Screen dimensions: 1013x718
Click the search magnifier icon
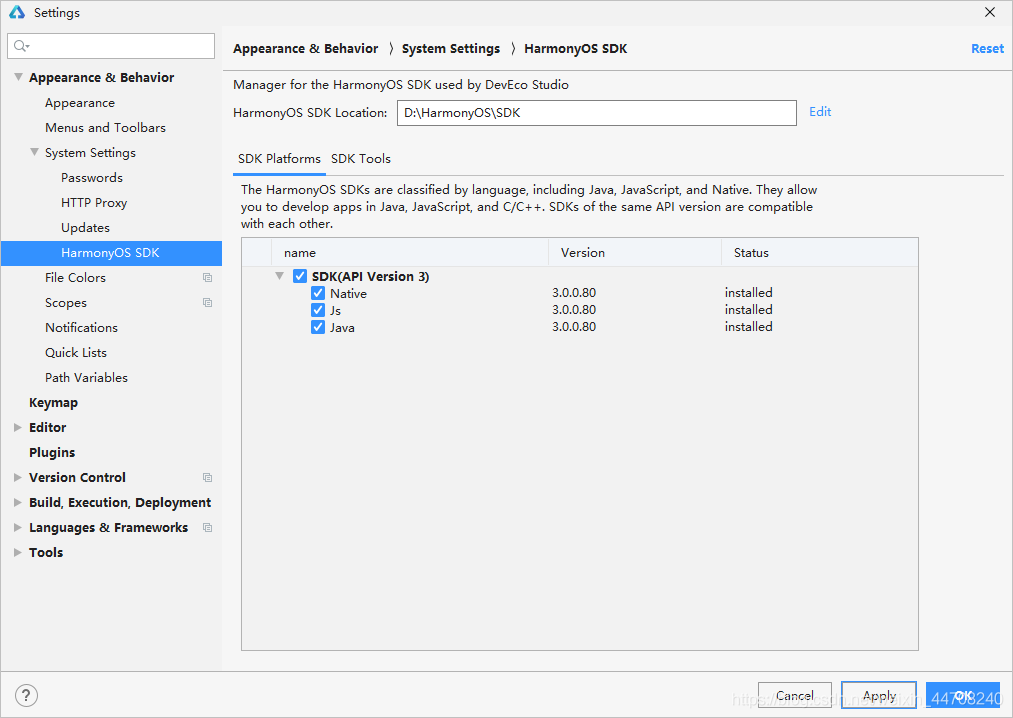21,46
